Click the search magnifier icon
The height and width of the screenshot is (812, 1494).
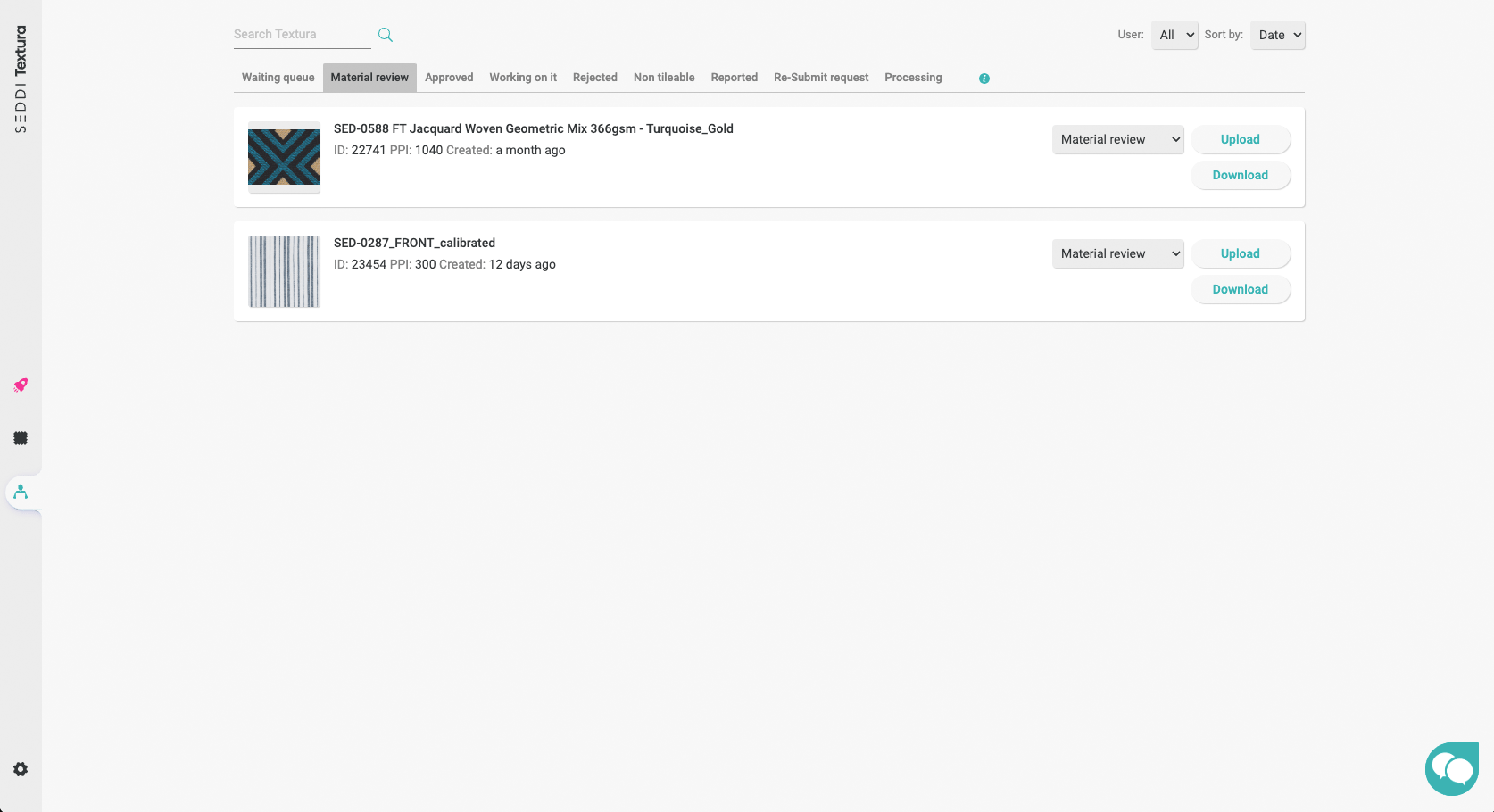(x=385, y=35)
